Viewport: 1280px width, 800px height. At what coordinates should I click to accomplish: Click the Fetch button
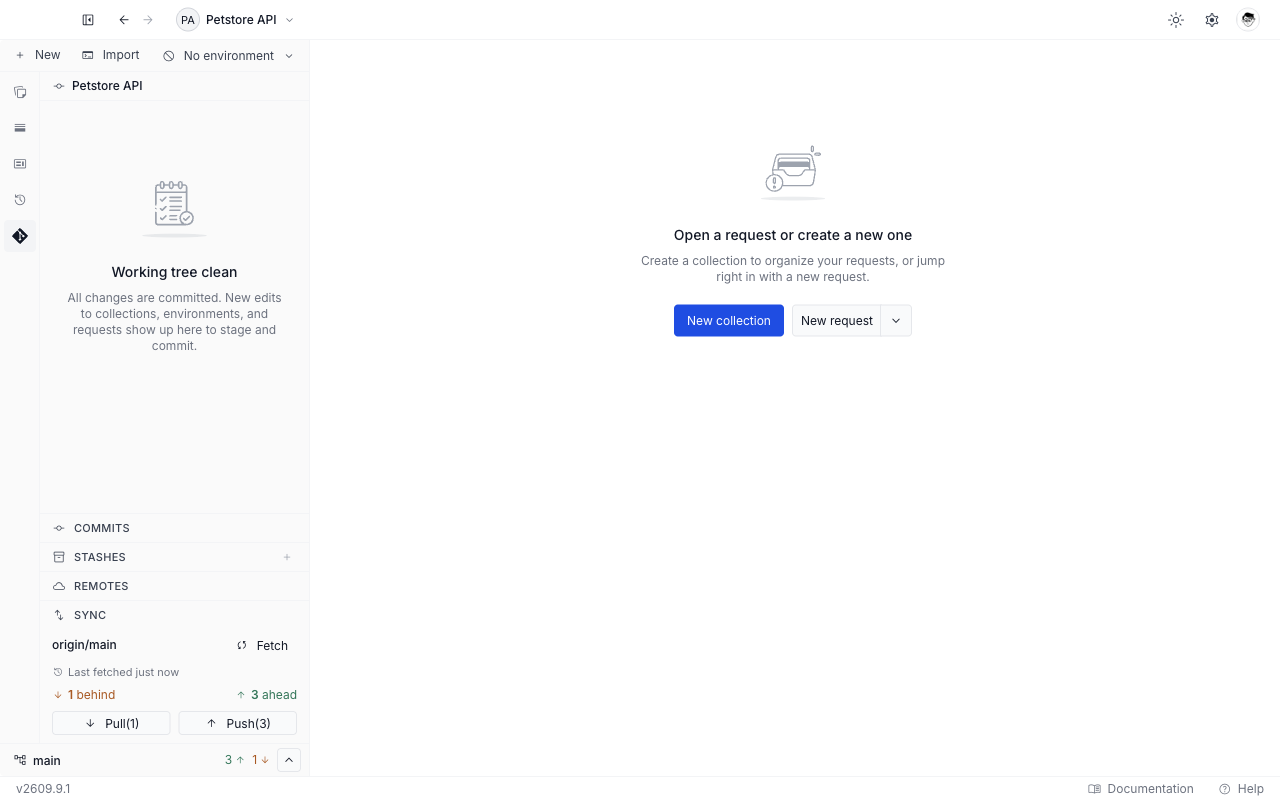point(262,646)
